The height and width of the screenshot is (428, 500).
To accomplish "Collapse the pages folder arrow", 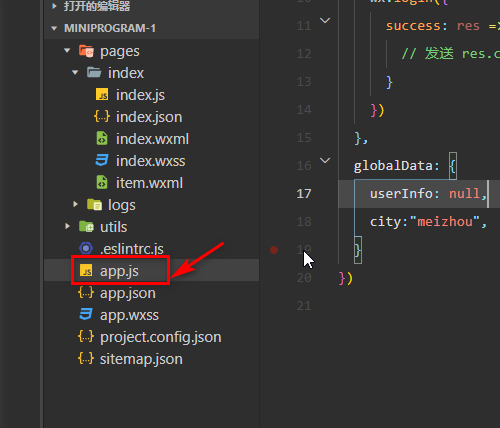I will point(67,51).
